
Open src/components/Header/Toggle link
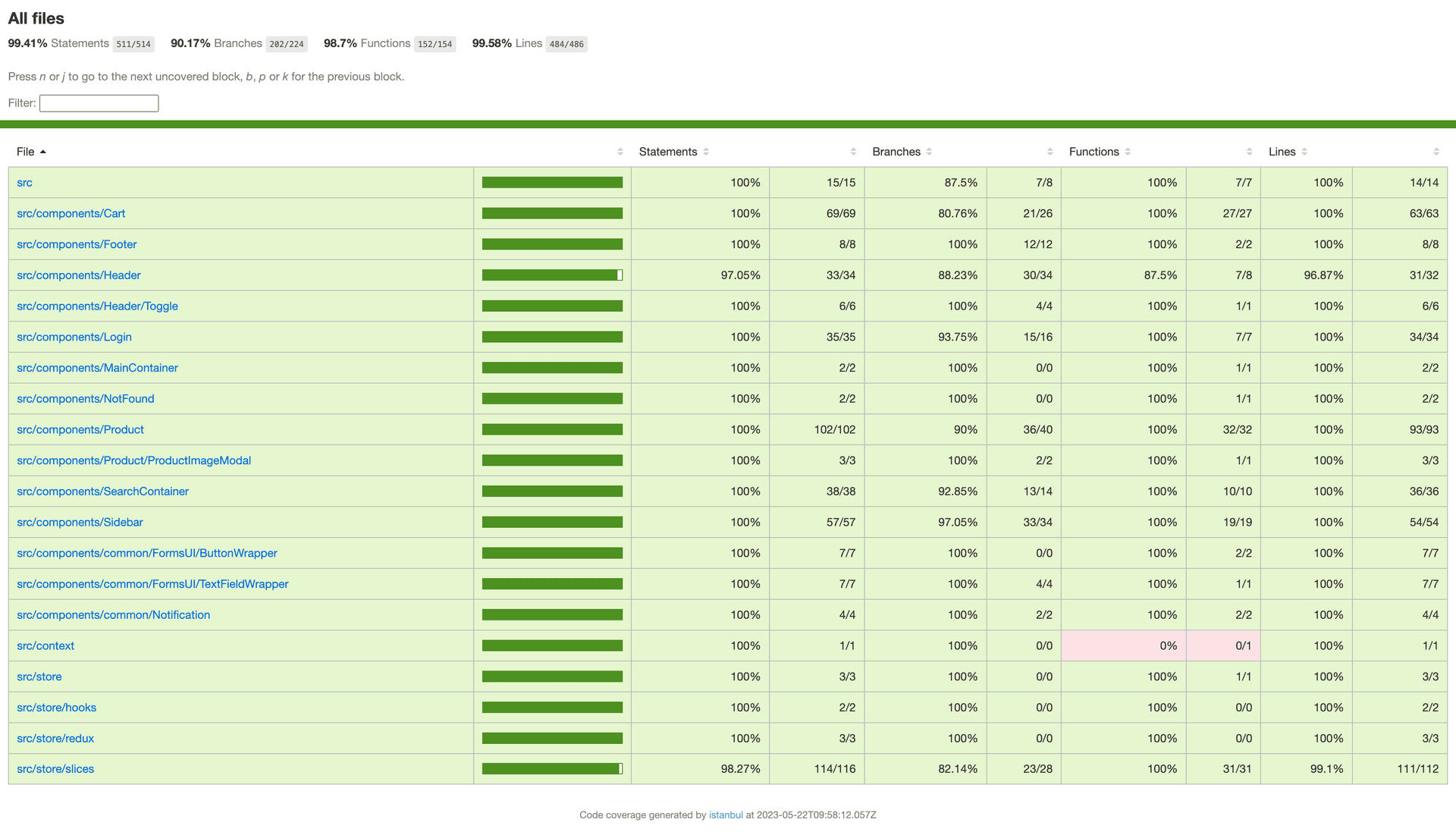tap(97, 306)
